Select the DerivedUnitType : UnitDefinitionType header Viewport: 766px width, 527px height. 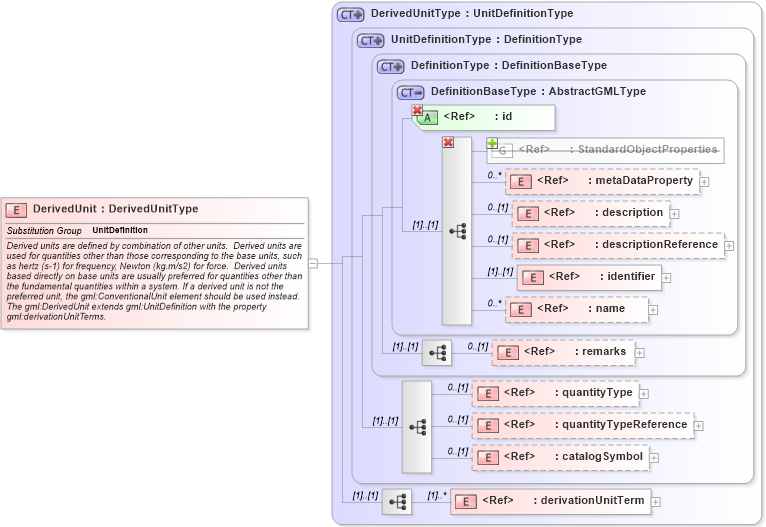point(472,14)
